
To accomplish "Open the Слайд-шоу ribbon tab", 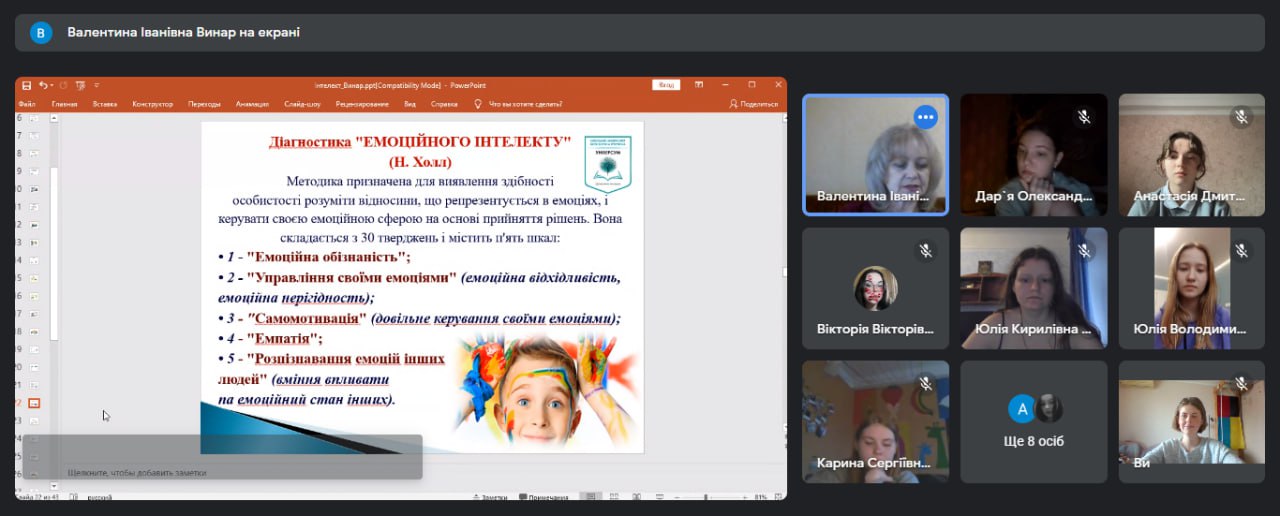I will [x=302, y=104].
